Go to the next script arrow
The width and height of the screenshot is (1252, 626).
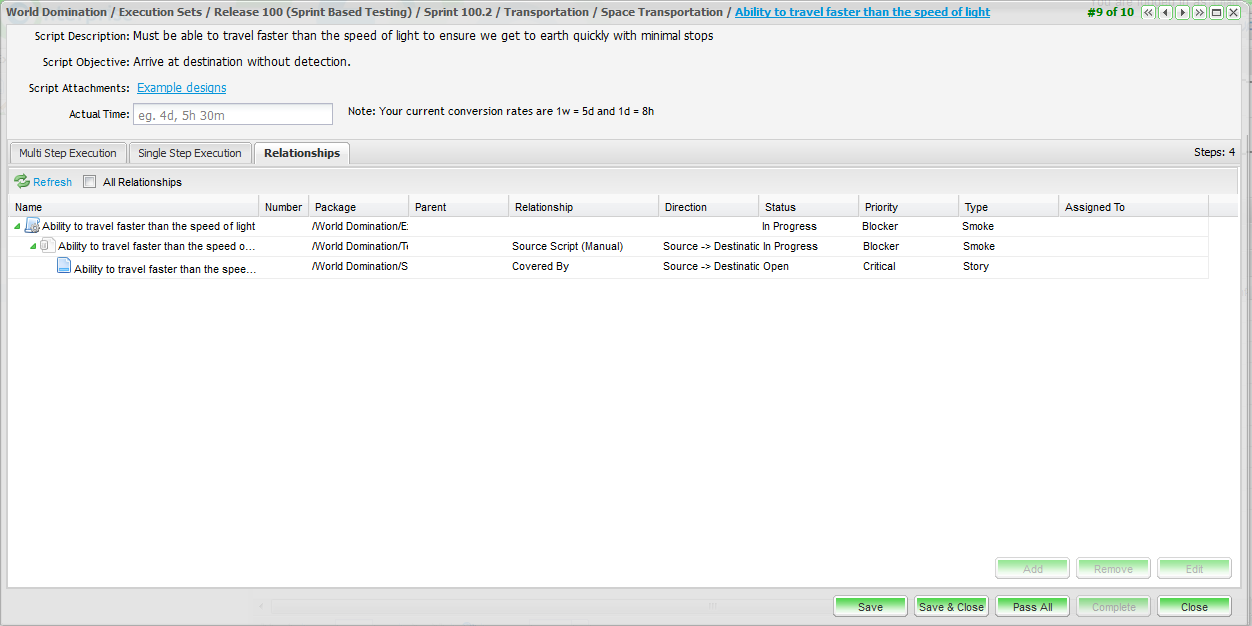(x=1182, y=12)
